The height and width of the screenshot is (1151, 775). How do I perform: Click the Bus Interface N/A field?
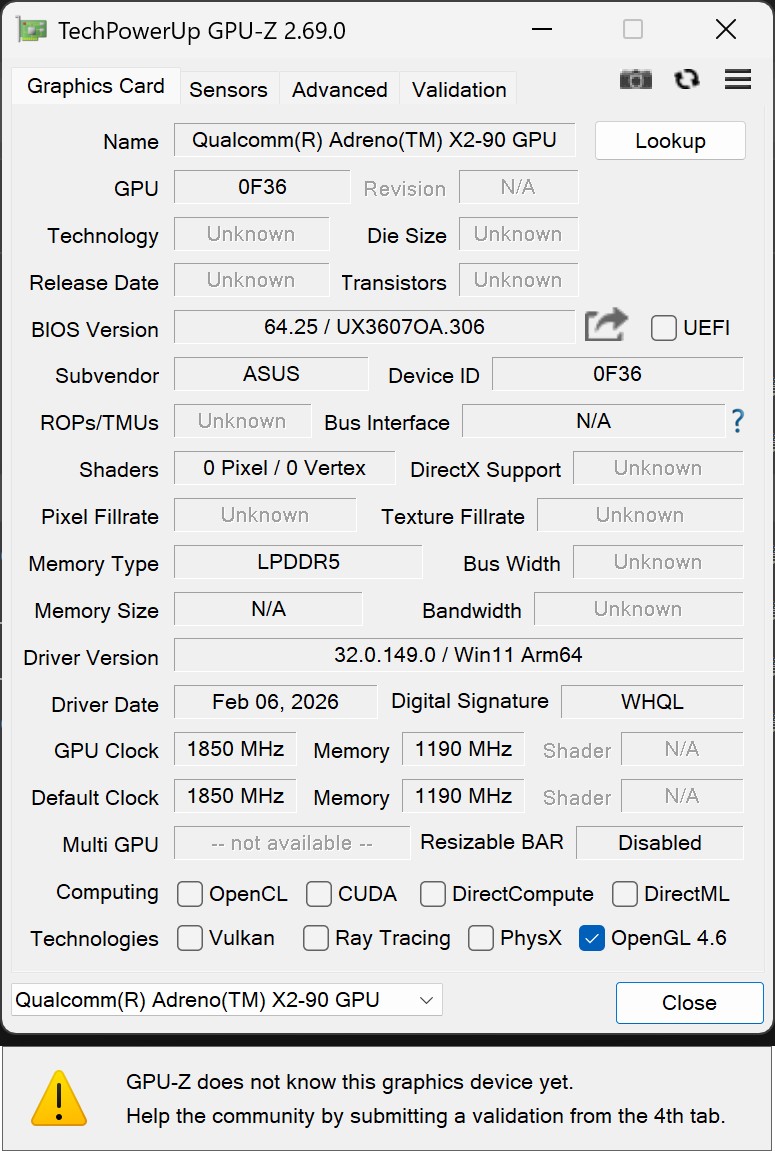point(593,421)
